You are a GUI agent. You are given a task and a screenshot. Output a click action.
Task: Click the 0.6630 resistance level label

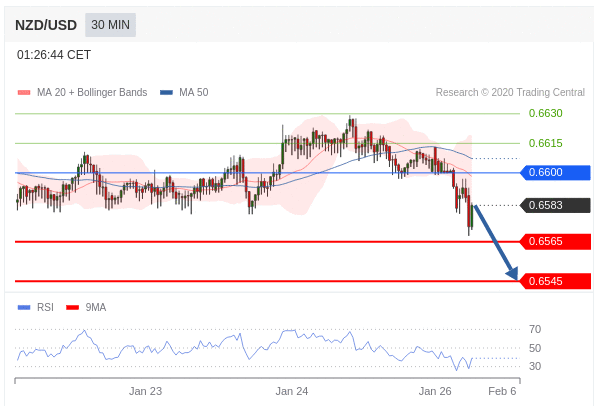point(545,113)
